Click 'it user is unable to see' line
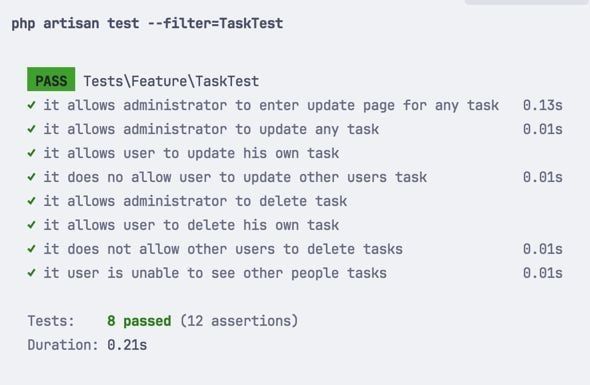The image size is (590, 385). (x=215, y=273)
